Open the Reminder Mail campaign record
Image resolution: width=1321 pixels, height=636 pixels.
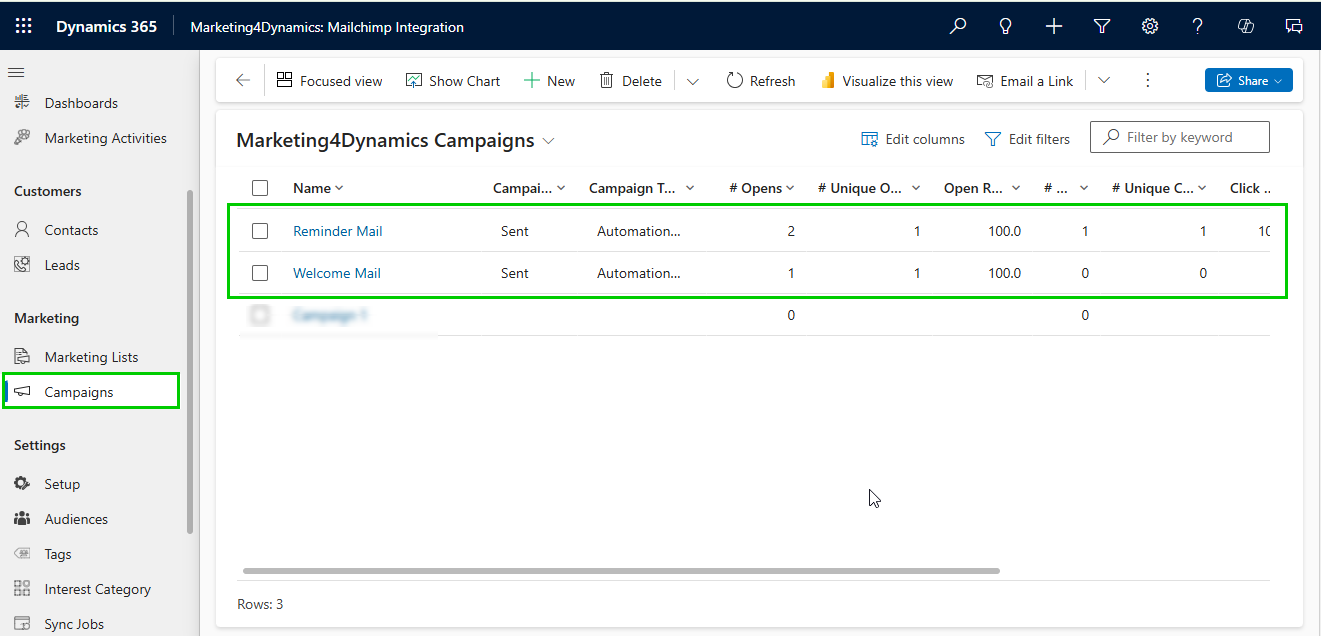337,230
